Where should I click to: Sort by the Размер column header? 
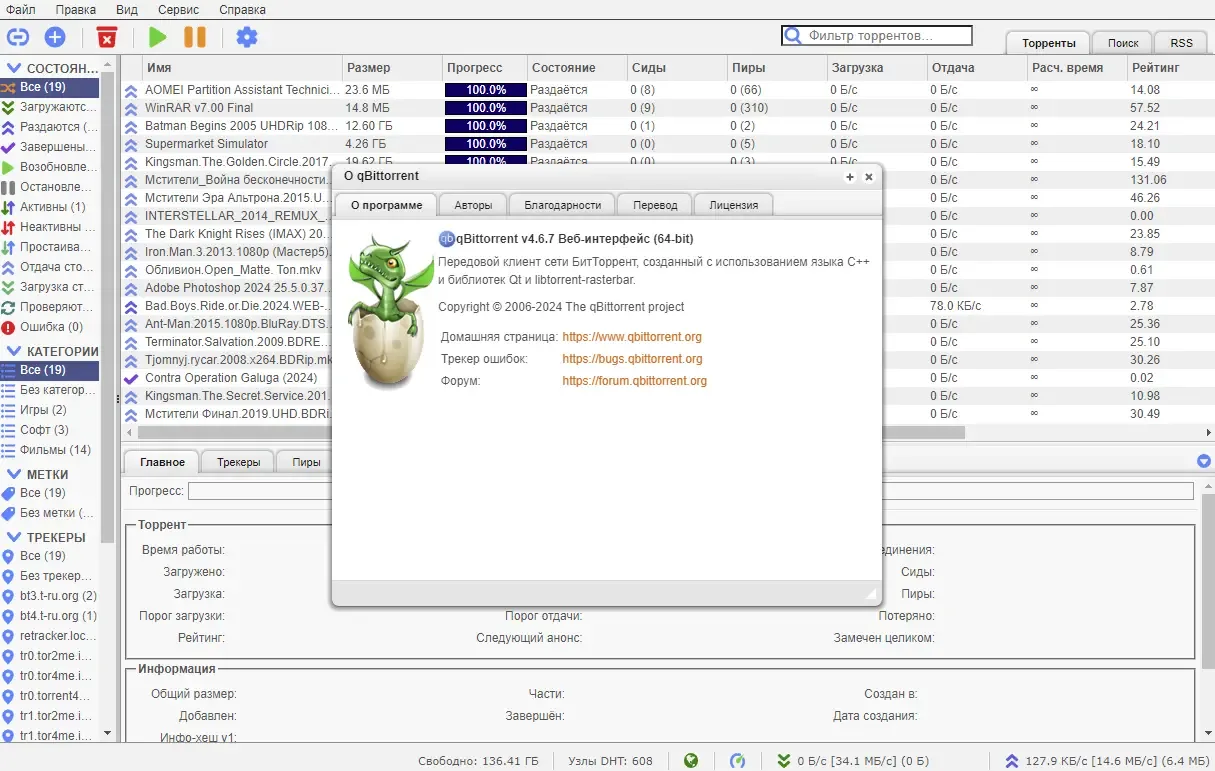pos(391,68)
